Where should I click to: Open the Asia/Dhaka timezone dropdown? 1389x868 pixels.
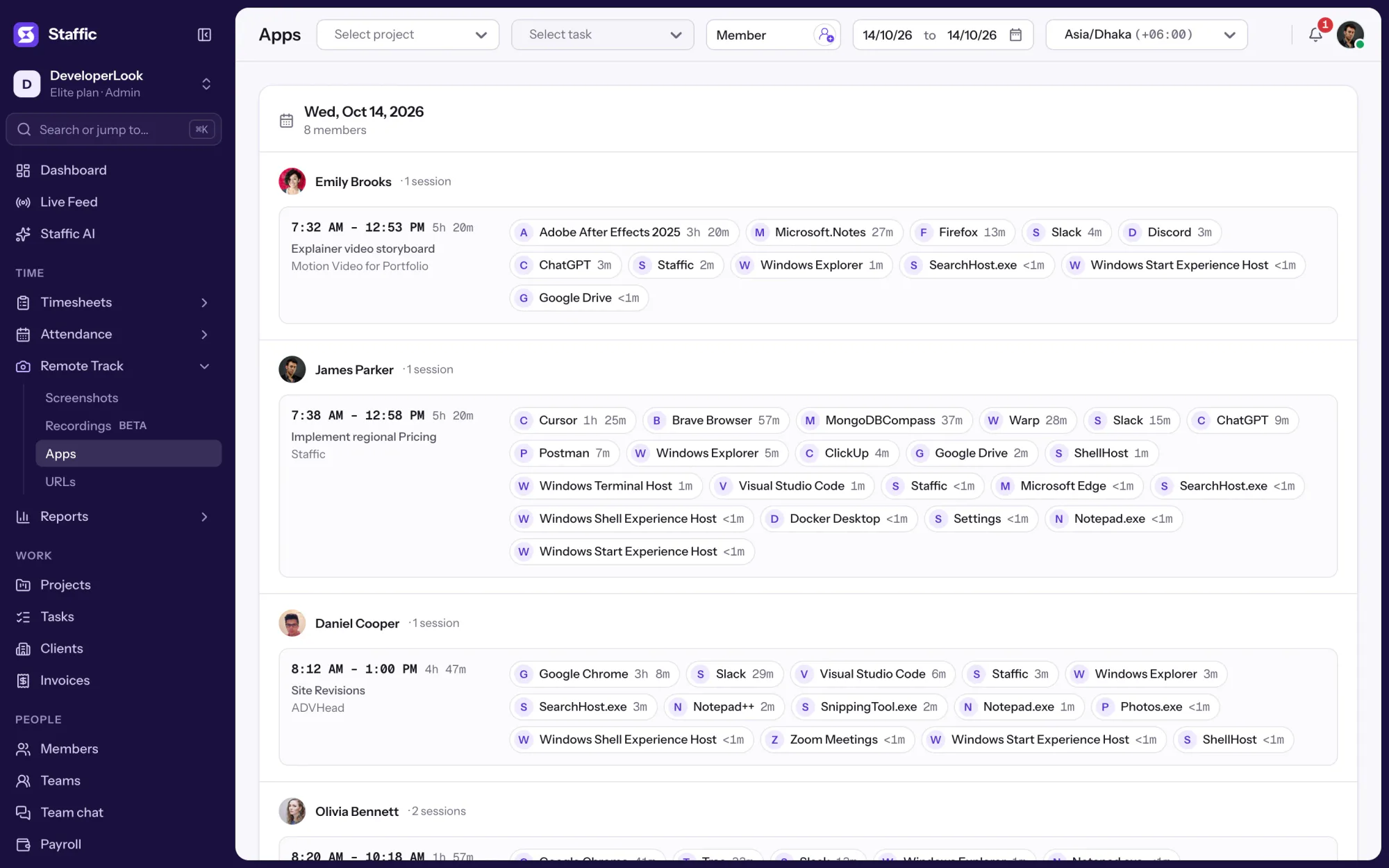point(1146,35)
